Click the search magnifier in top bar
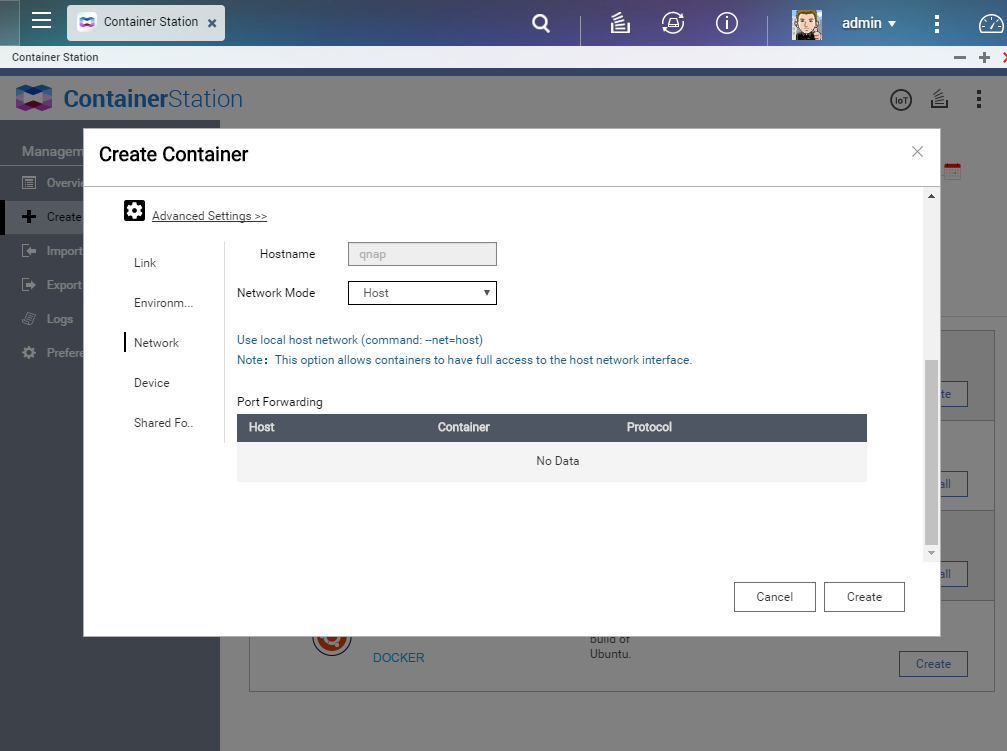 (541, 24)
